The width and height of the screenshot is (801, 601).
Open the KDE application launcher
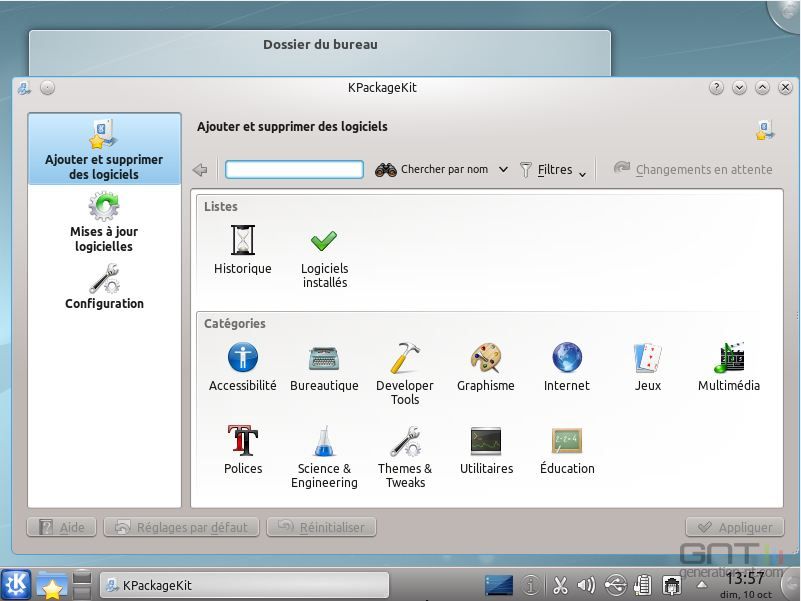tap(16, 584)
